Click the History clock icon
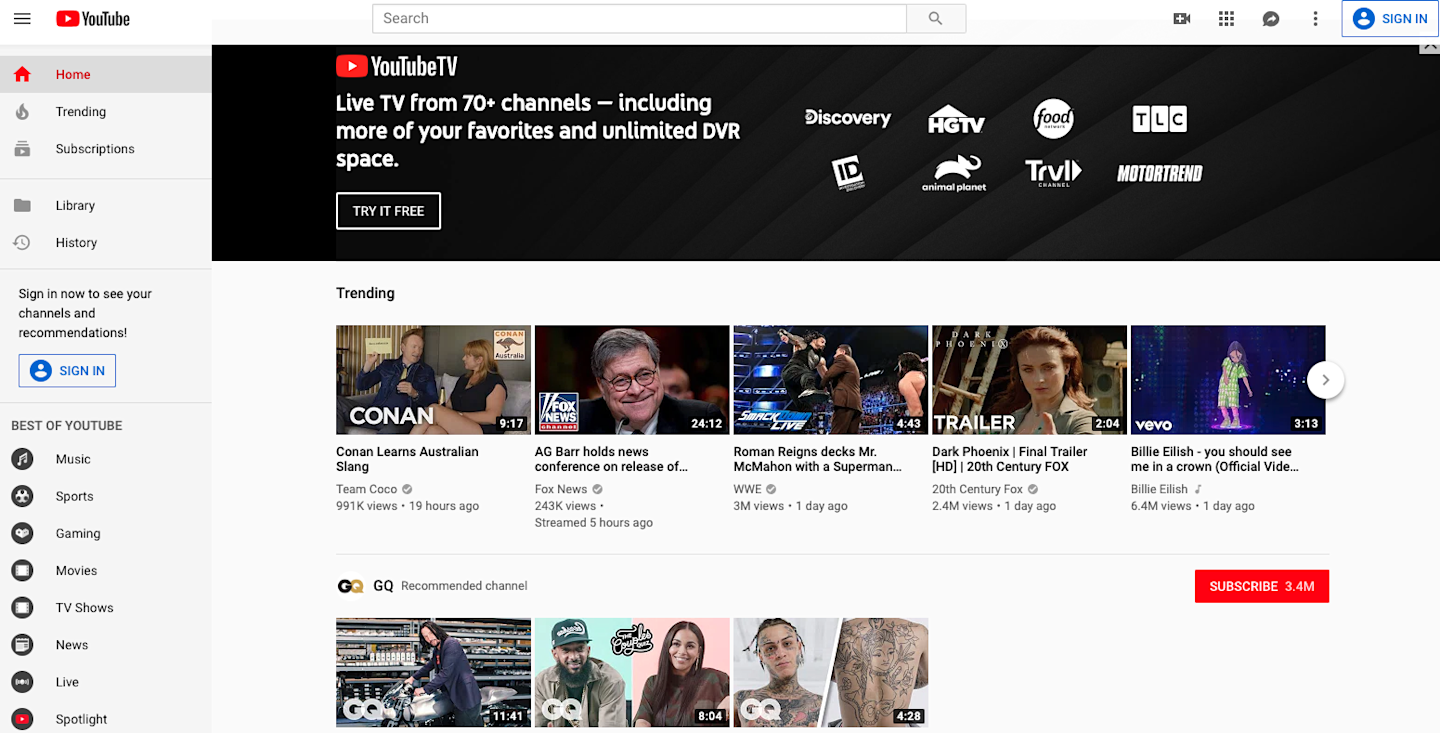Screen dimensions: 1440x733 point(22,243)
